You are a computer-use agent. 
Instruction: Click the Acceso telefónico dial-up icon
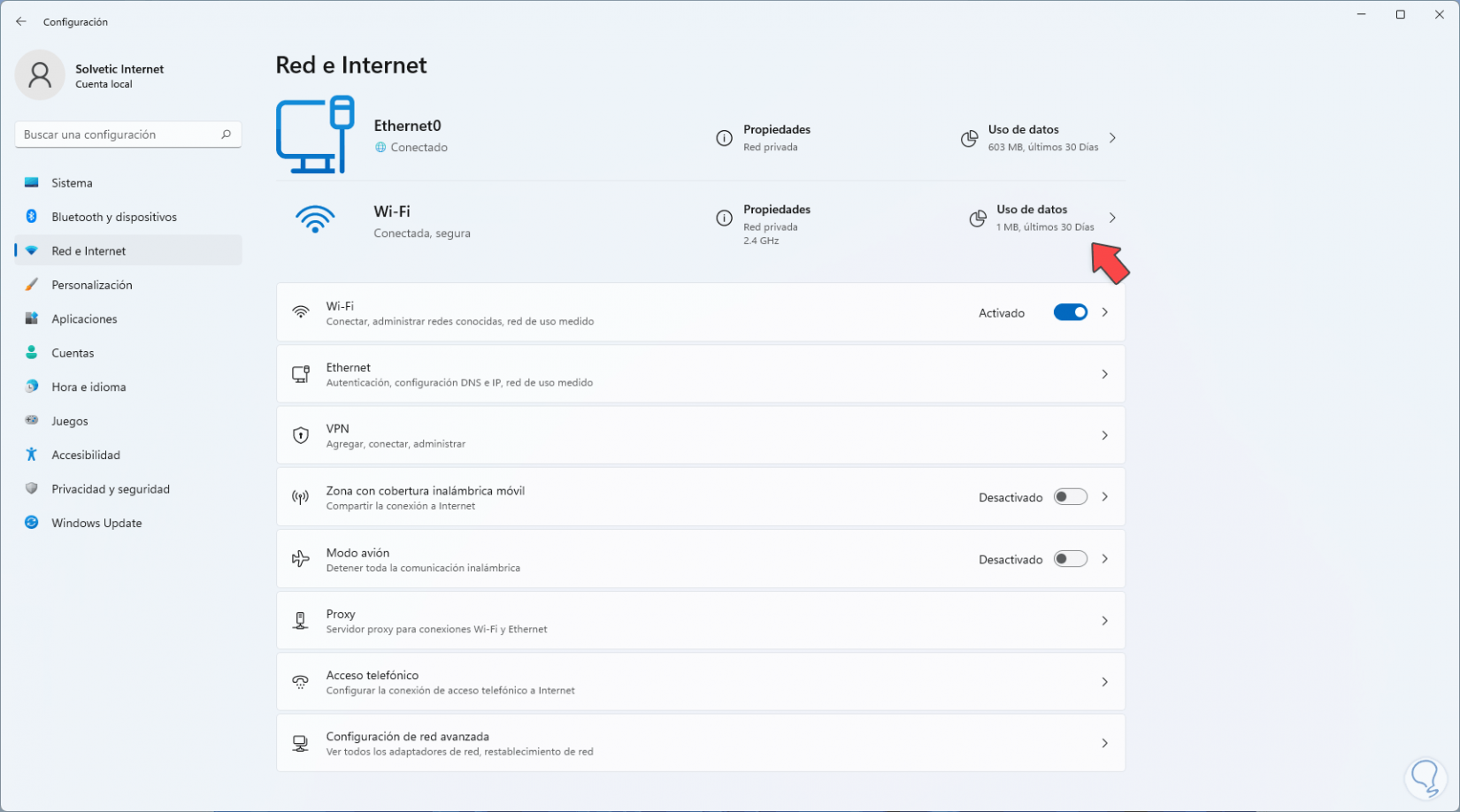point(301,682)
